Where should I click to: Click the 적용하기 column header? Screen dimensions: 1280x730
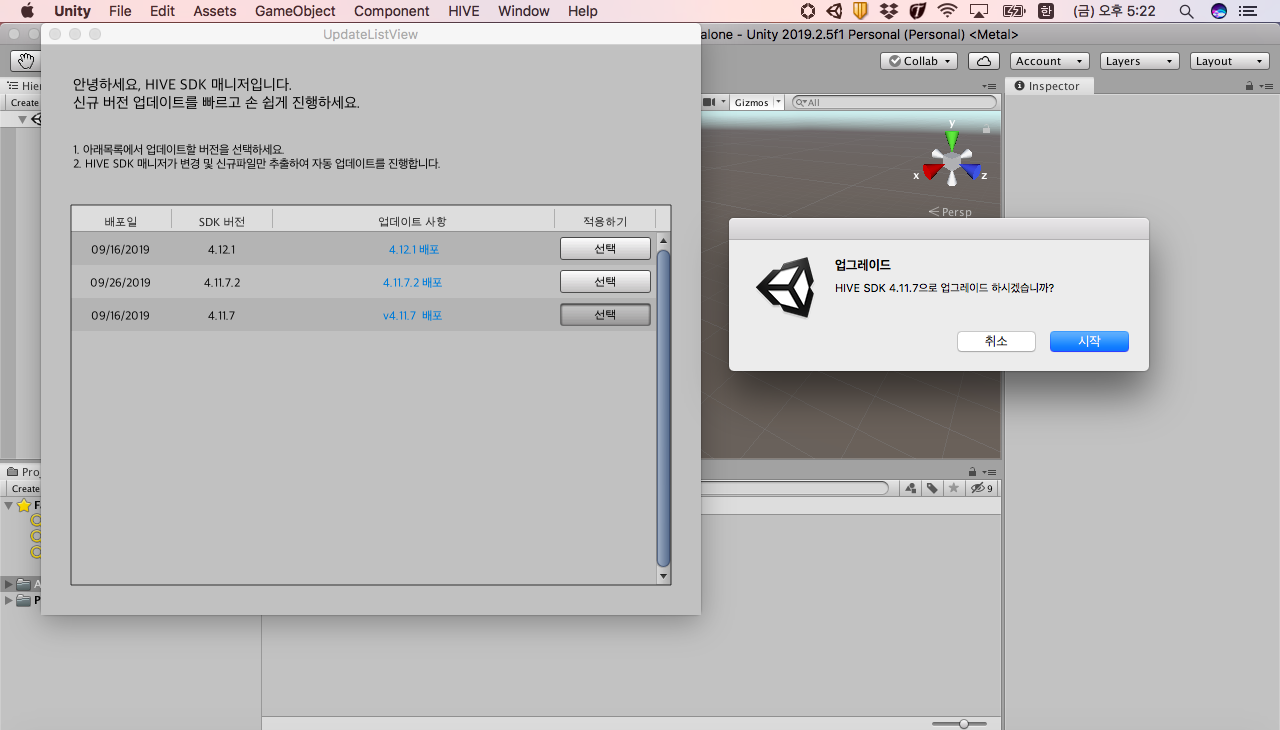pyautogui.click(x=605, y=221)
